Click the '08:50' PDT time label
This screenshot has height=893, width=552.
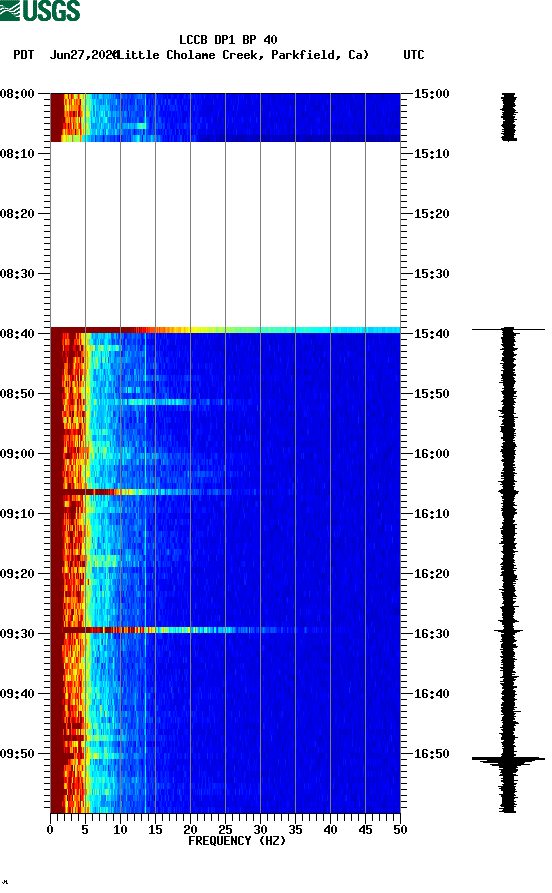[x=18, y=394]
